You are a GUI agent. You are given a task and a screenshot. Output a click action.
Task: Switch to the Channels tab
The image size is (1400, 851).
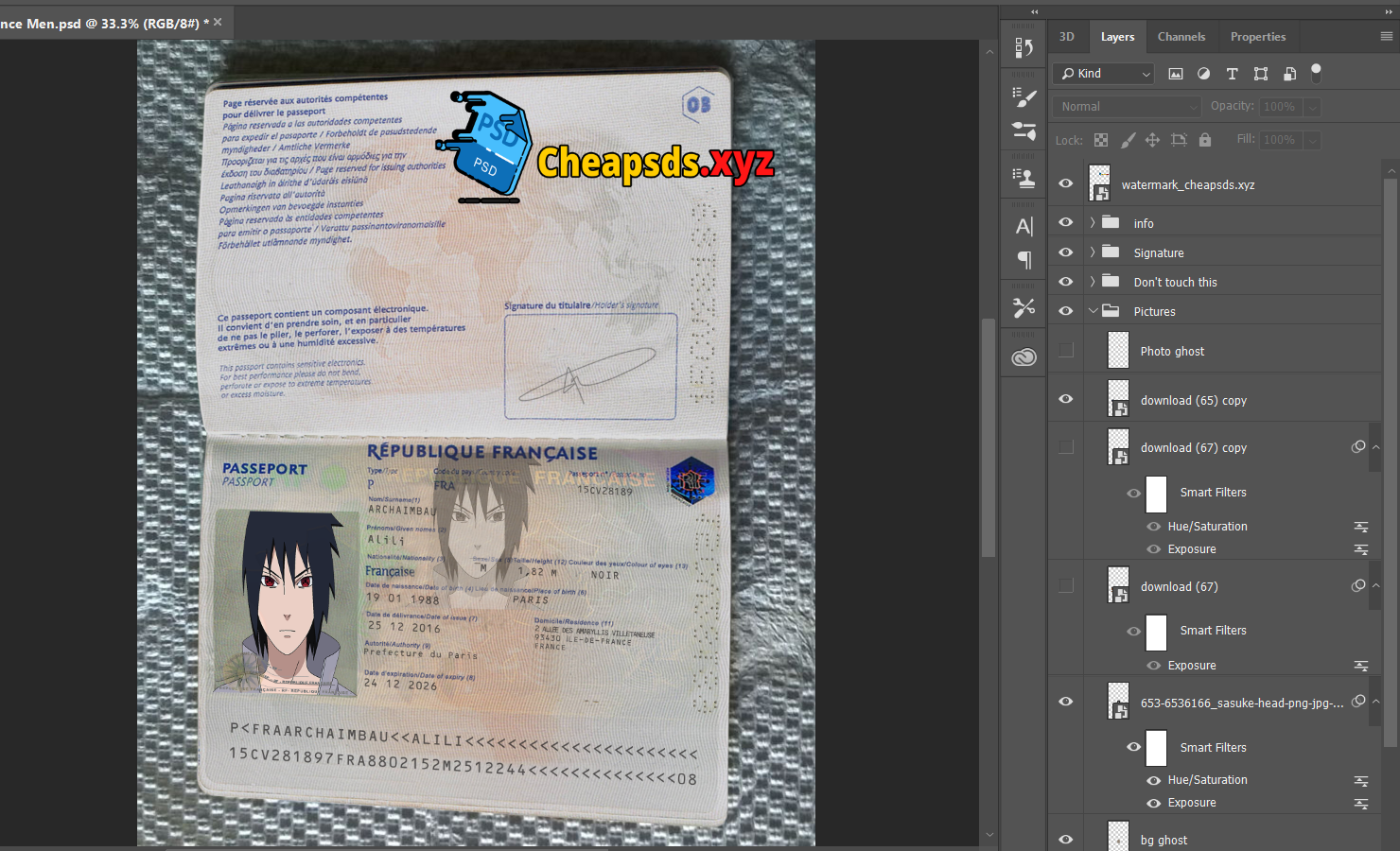coord(1181,37)
